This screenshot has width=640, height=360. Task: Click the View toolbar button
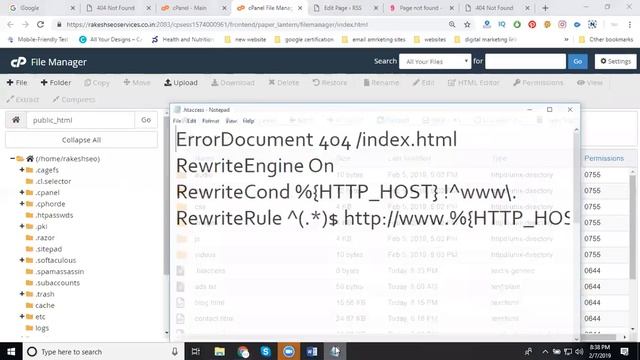(x=590, y=82)
